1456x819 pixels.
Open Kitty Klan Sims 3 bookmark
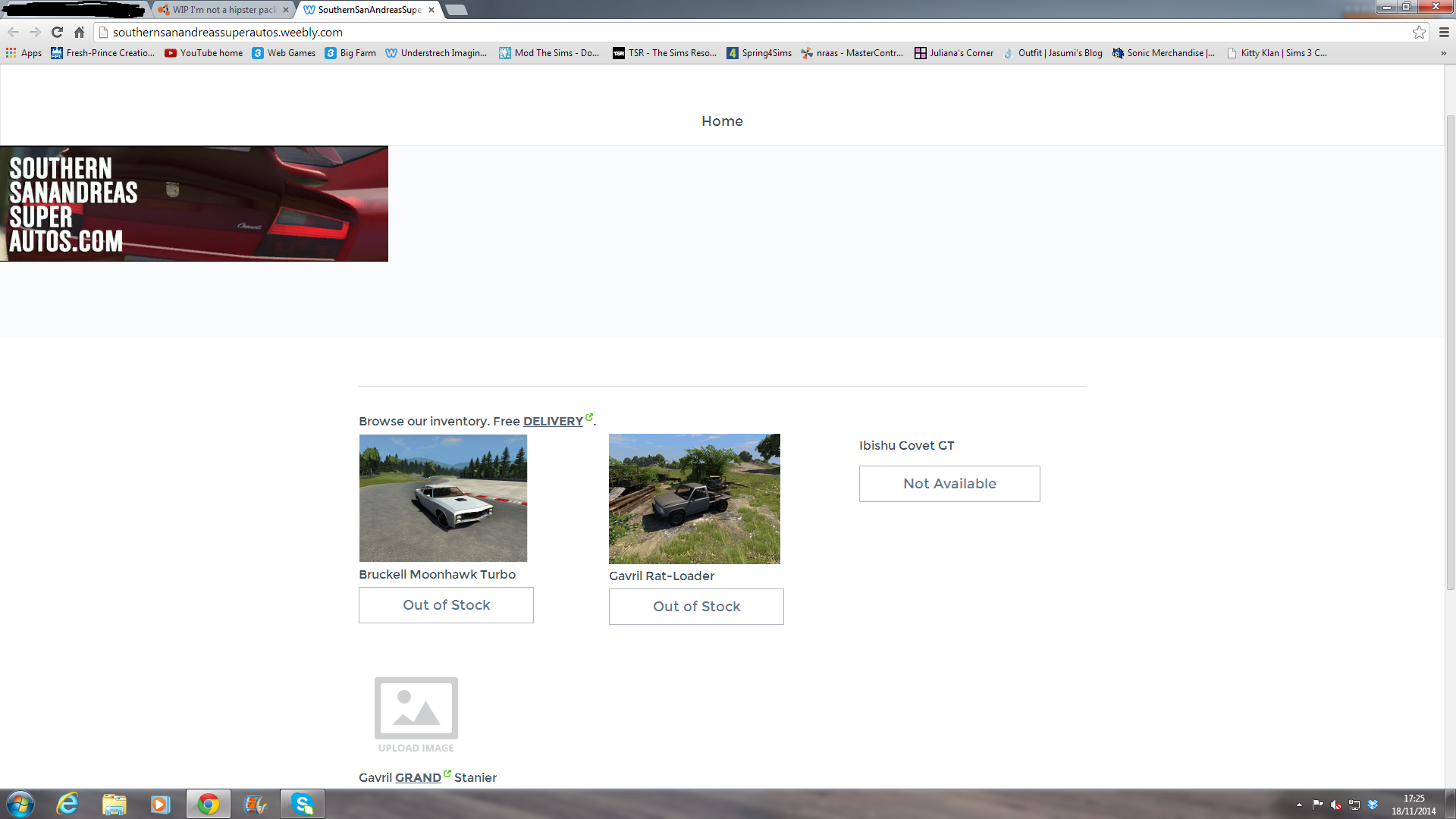pos(1277,53)
